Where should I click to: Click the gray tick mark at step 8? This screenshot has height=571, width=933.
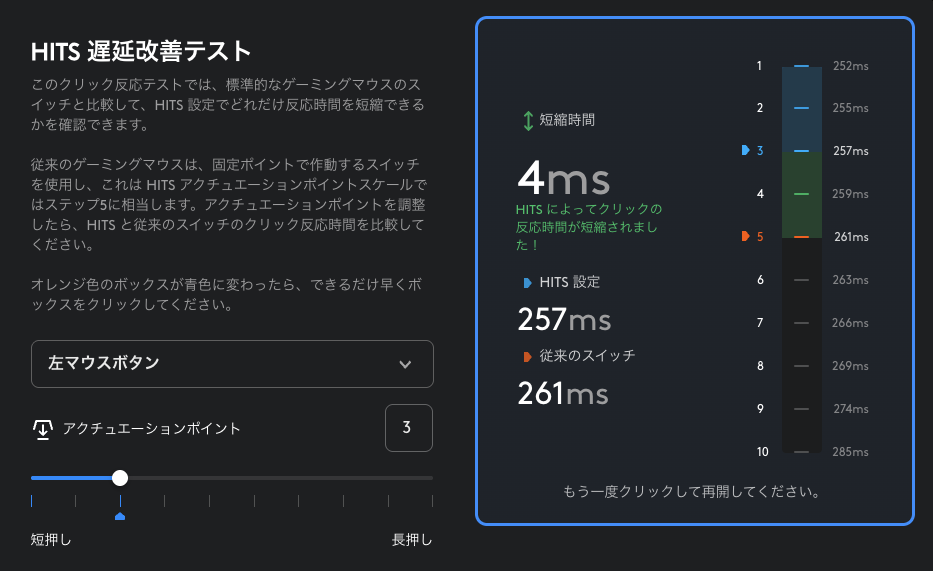coord(801,366)
